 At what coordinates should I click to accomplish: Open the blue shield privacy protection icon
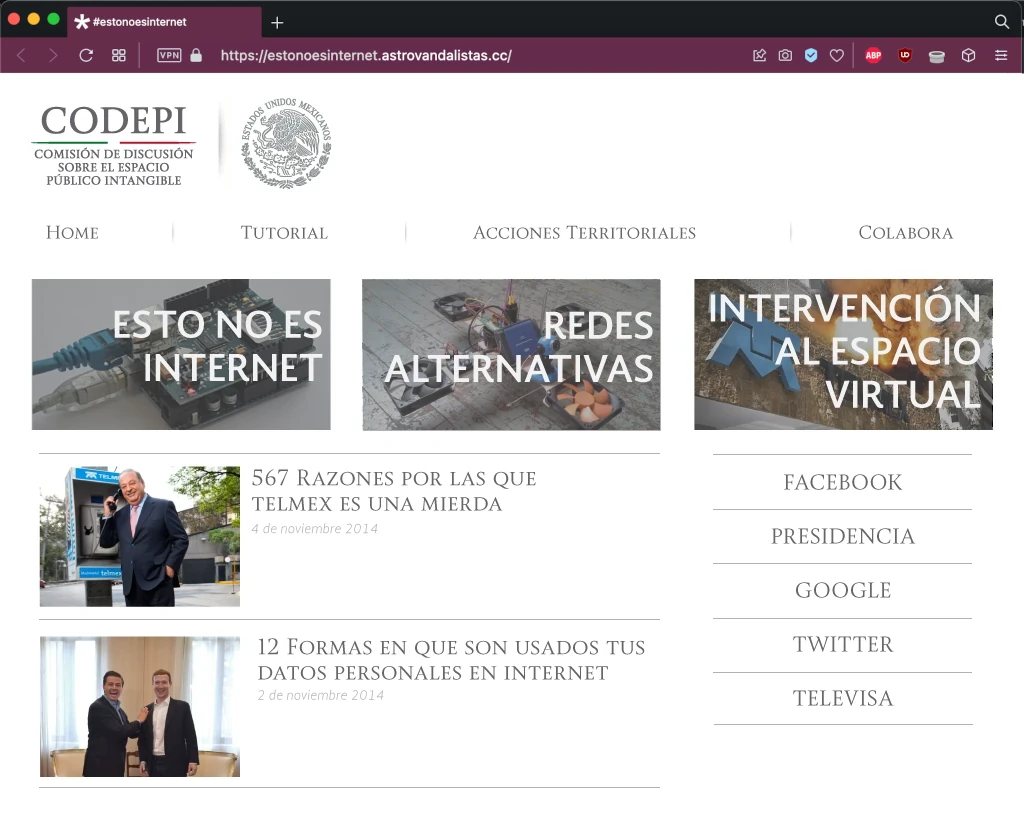[811, 56]
